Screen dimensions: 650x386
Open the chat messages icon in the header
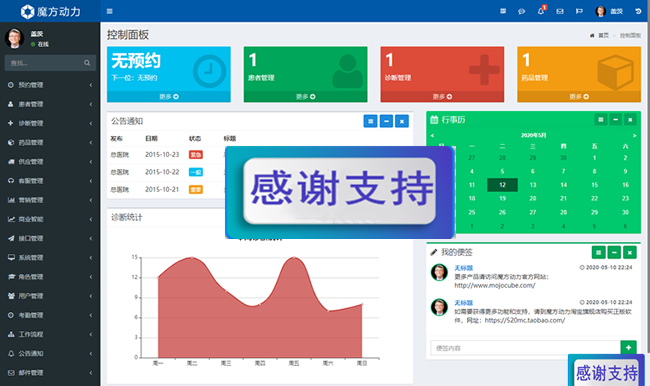521,11
